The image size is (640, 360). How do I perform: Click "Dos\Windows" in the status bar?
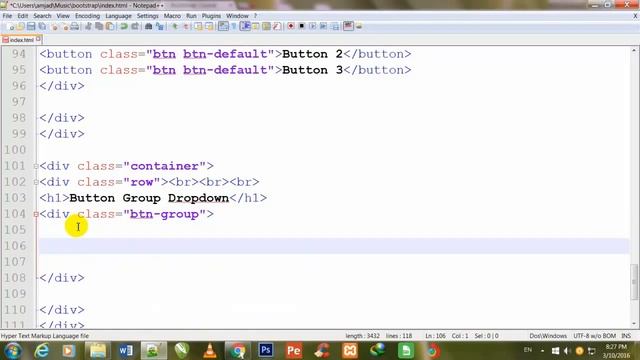click(x=548, y=336)
